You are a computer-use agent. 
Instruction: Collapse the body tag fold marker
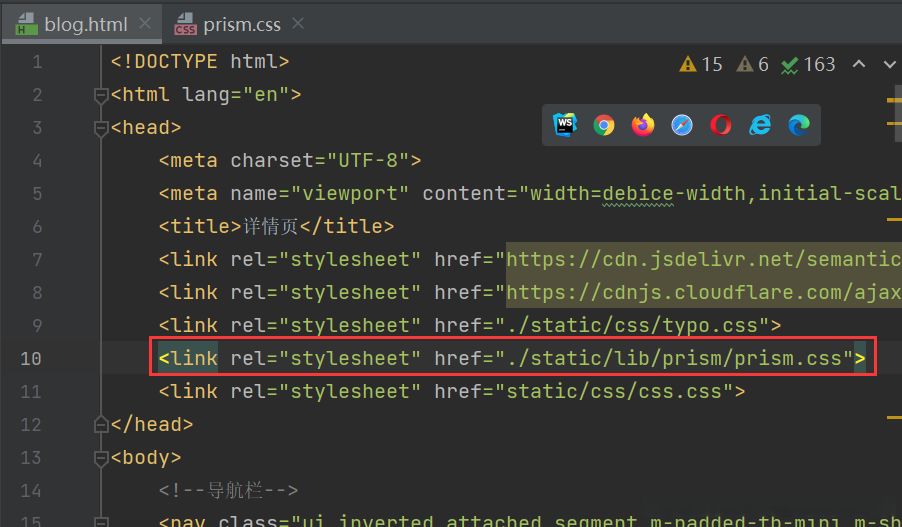100,458
